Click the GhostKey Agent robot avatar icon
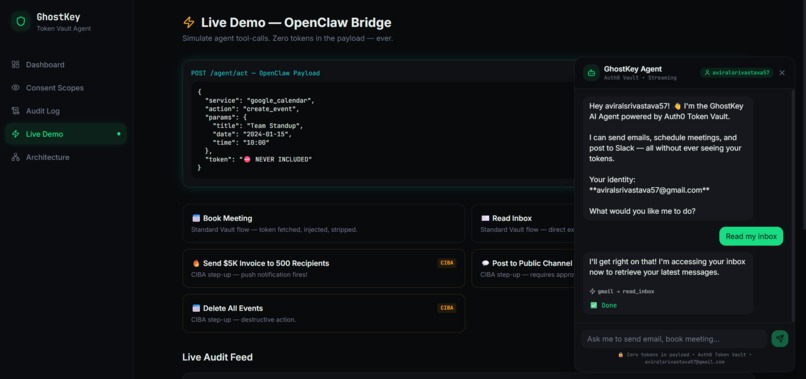Viewport: 806px width, 379px height. coord(591,73)
